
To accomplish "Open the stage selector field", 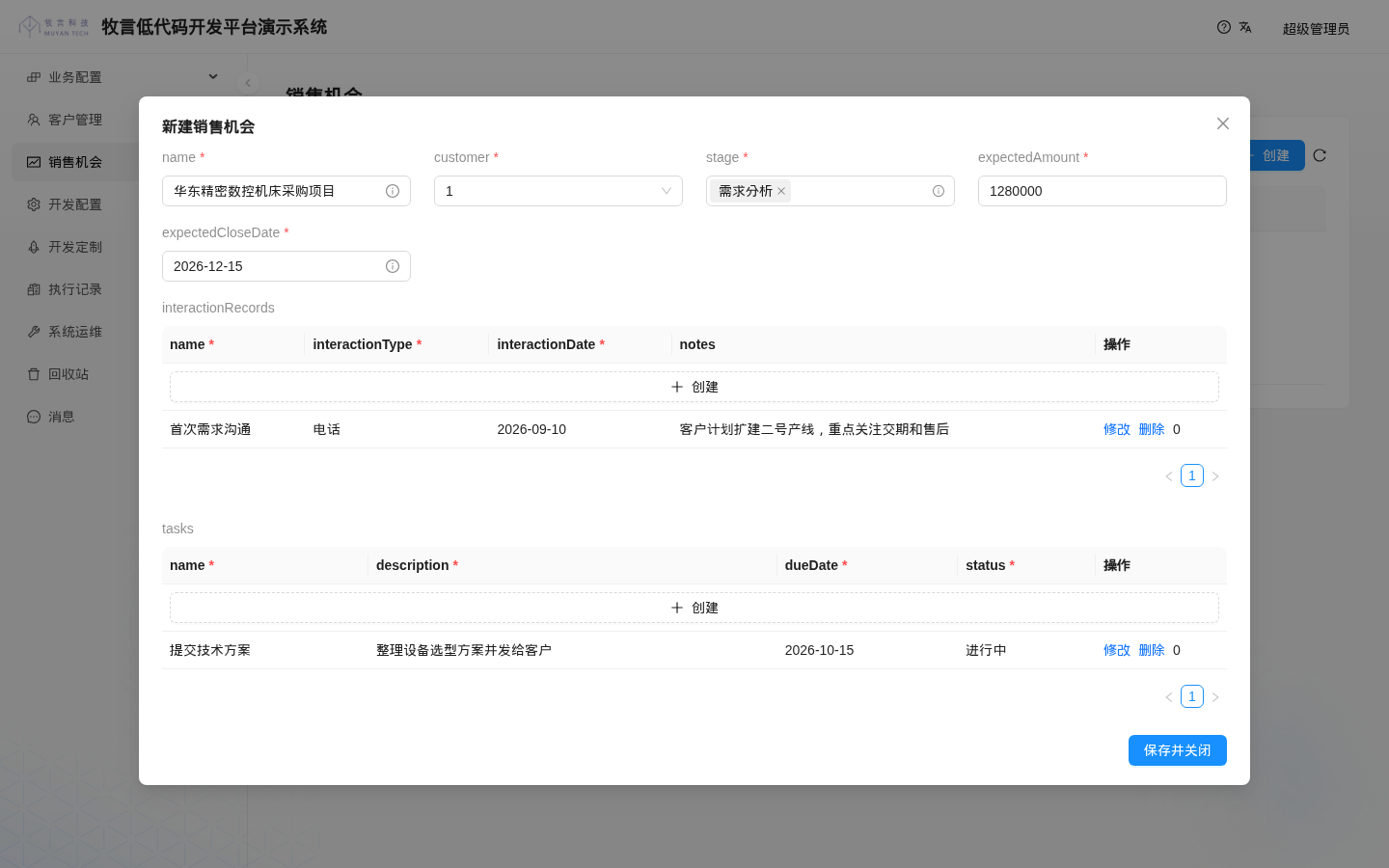I will [831, 191].
